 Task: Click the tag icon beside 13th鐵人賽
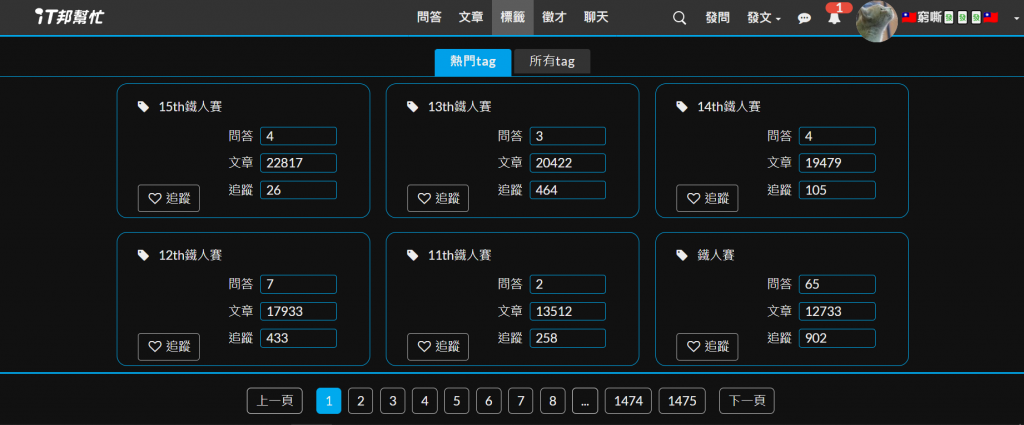click(412, 106)
